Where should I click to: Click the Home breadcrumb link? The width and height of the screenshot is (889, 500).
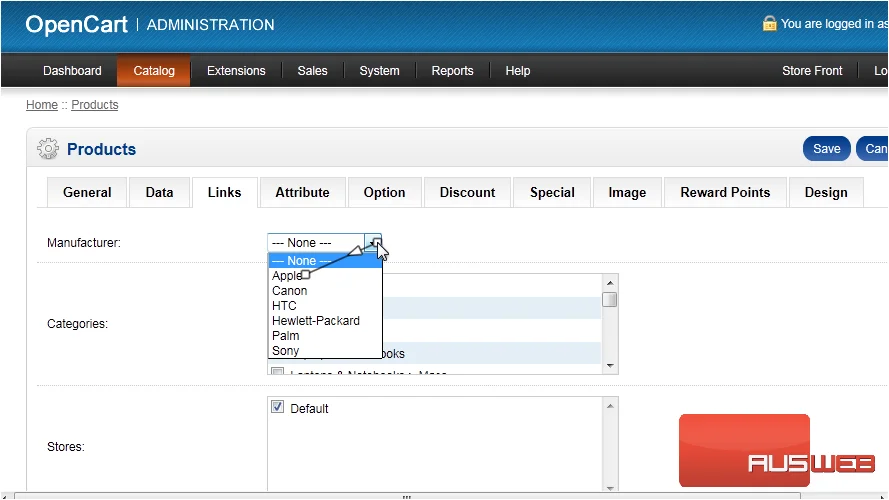[42, 105]
